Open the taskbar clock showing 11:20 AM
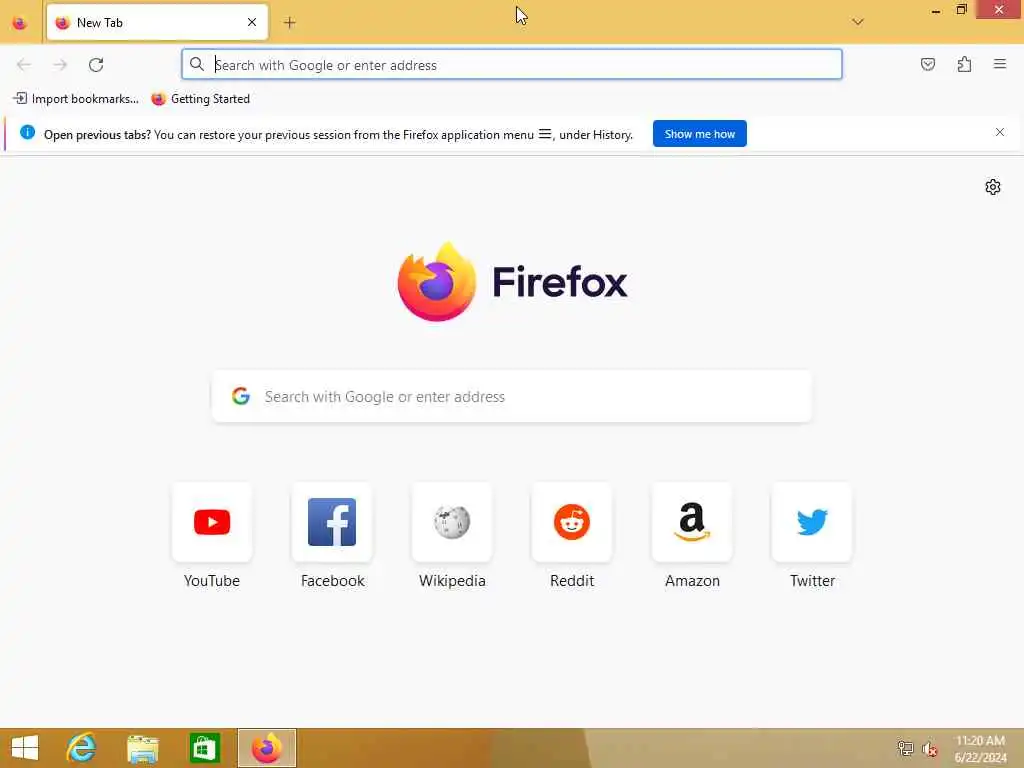1024x768 pixels. (980, 748)
